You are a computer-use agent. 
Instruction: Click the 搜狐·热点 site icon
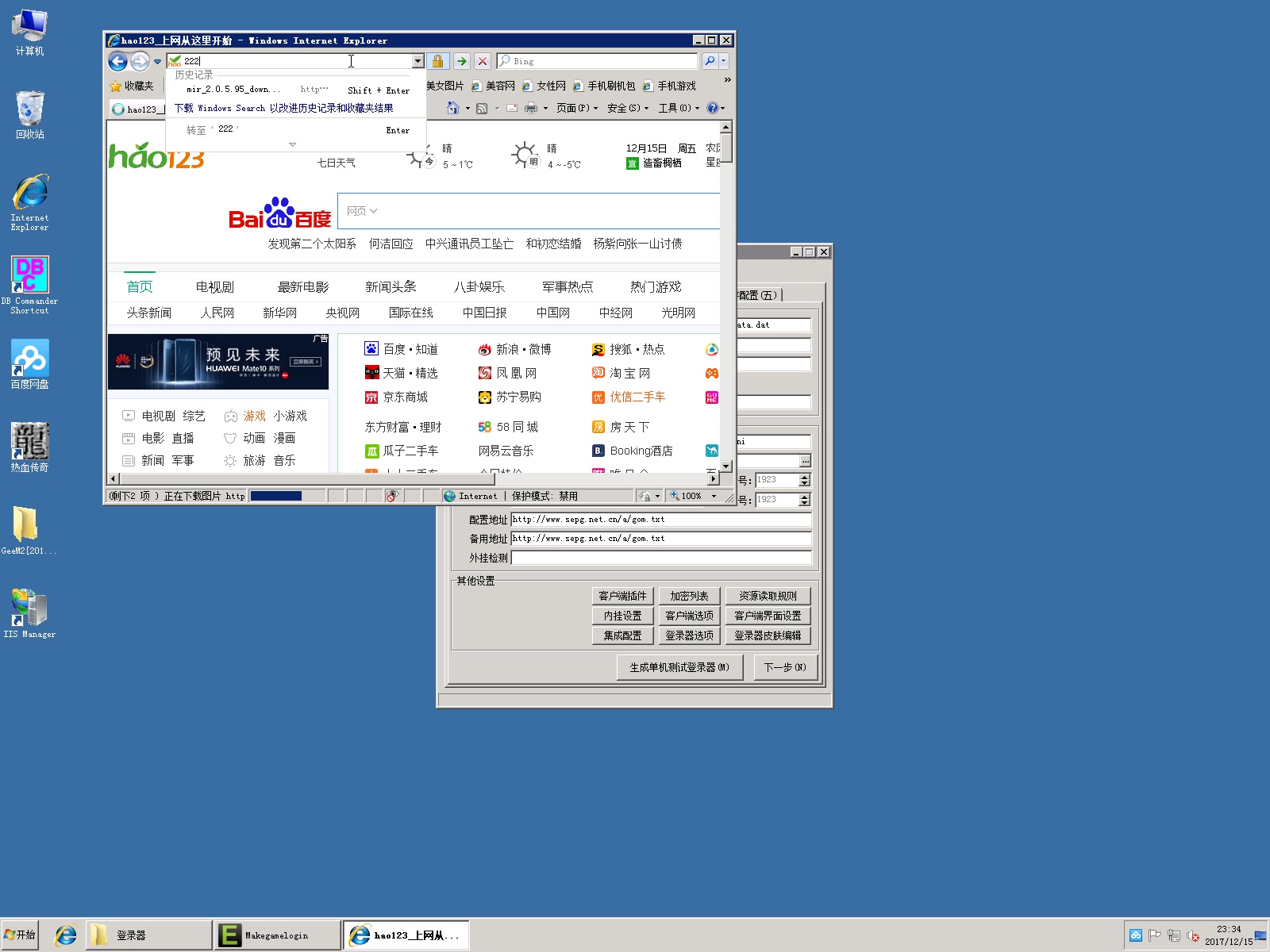tap(598, 349)
